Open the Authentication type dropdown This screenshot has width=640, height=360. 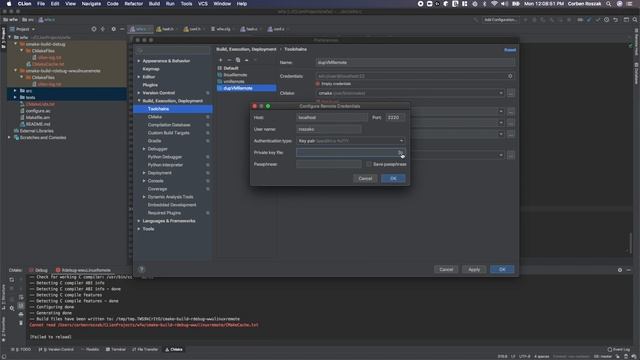point(351,141)
